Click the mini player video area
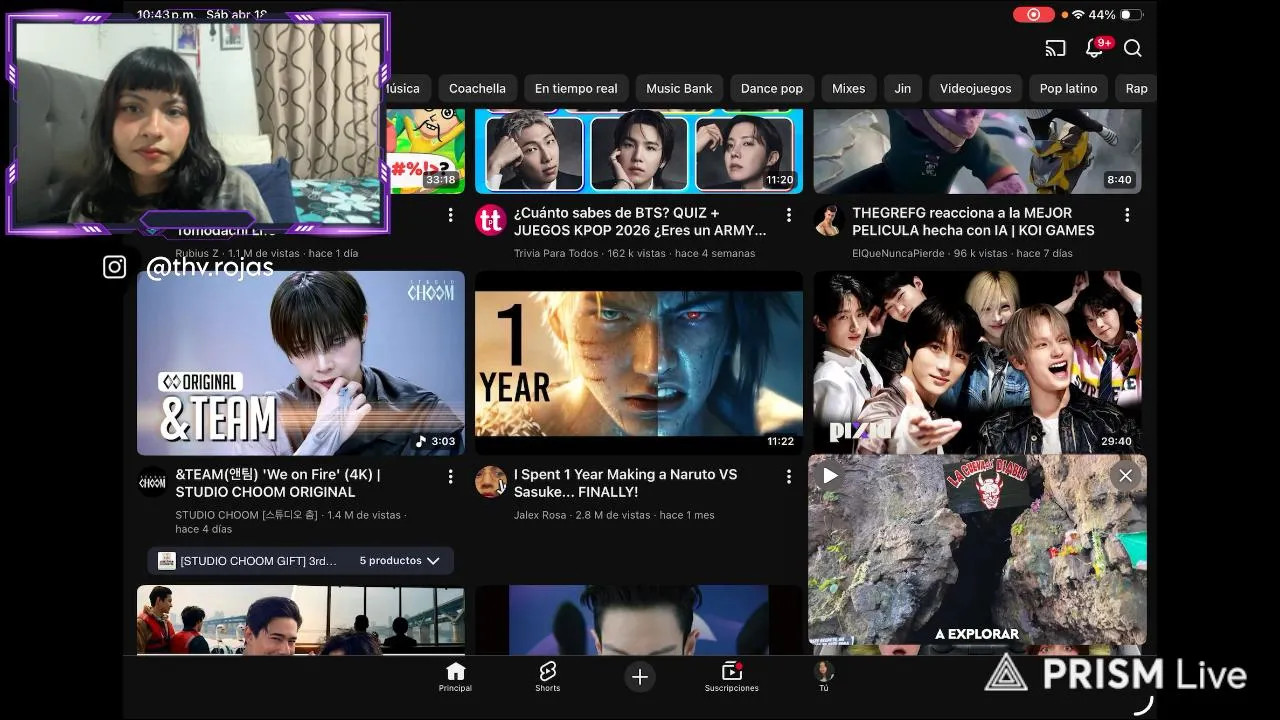This screenshot has width=1280, height=720. (x=977, y=550)
